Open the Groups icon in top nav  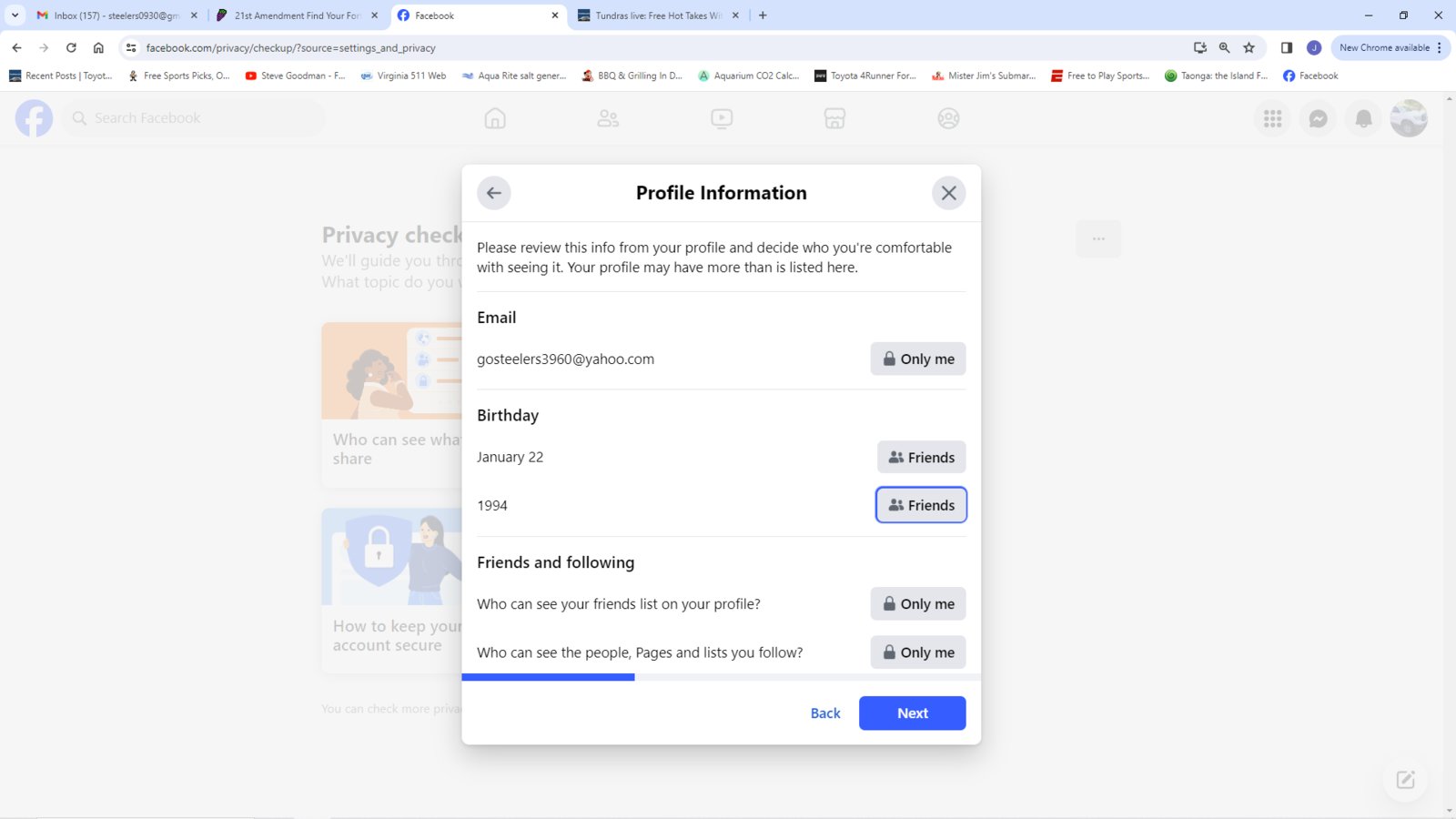tap(948, 118)
